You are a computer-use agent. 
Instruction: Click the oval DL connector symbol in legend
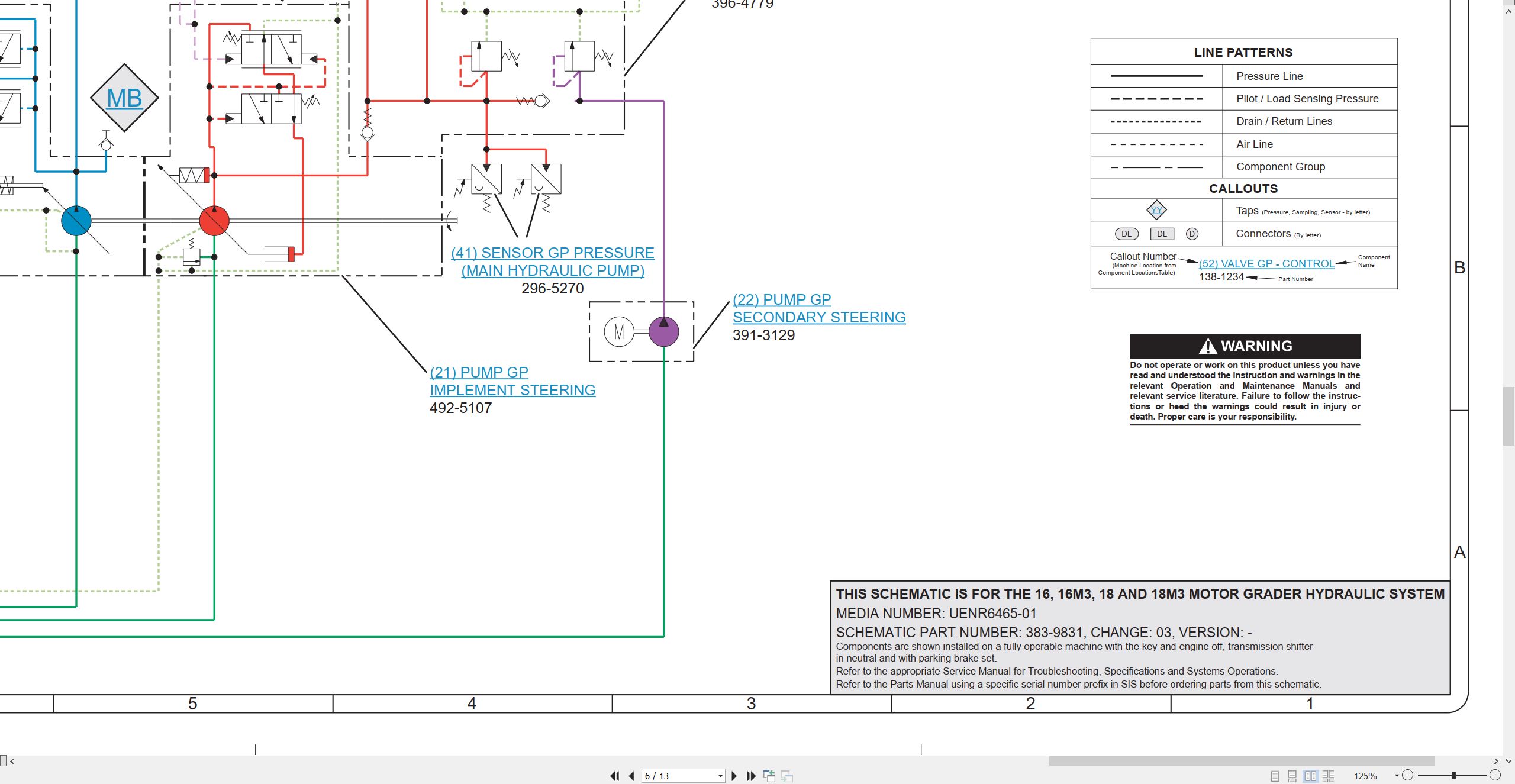[x=1126, y=234]
